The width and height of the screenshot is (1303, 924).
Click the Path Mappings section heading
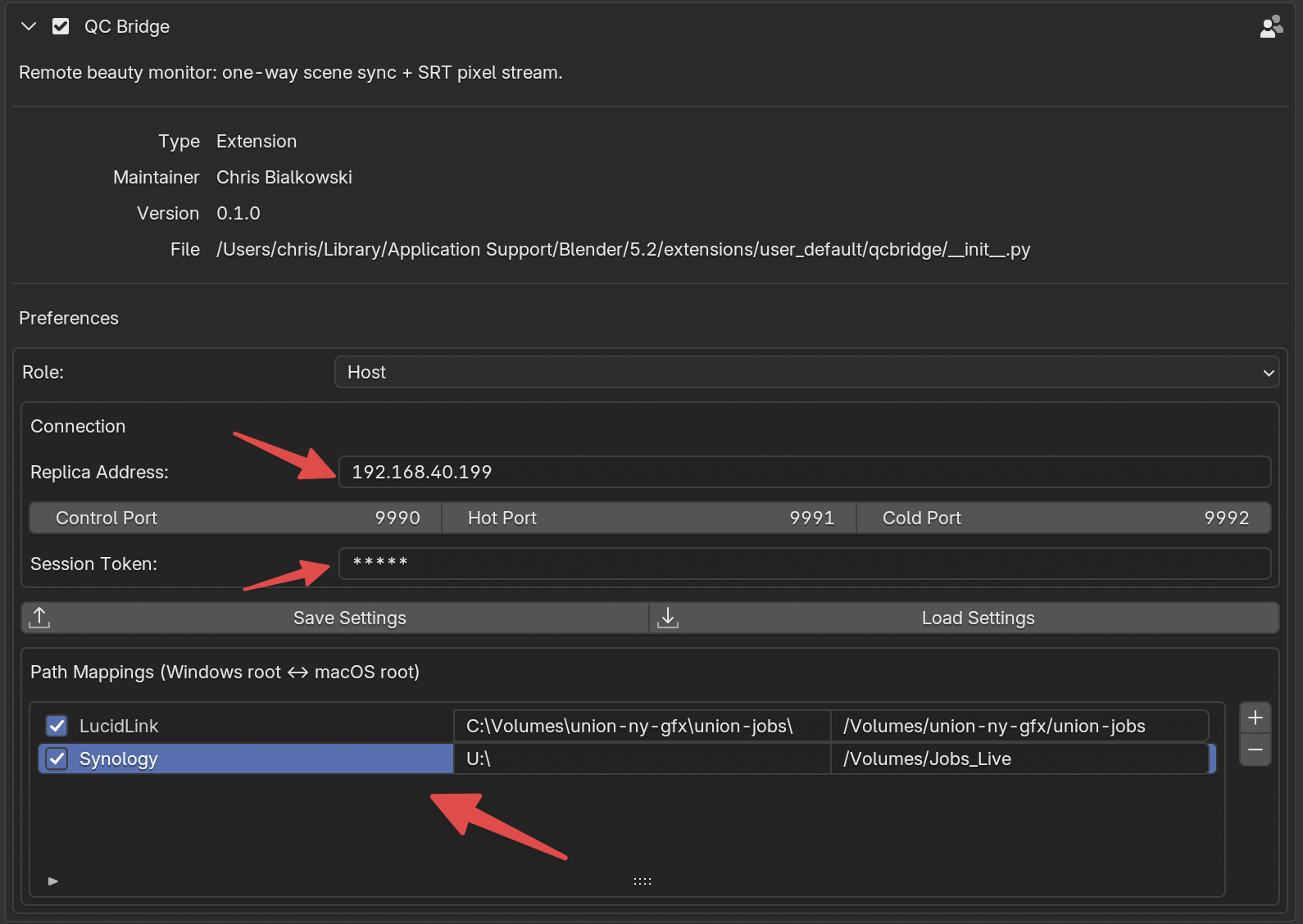tap(225, 672)
